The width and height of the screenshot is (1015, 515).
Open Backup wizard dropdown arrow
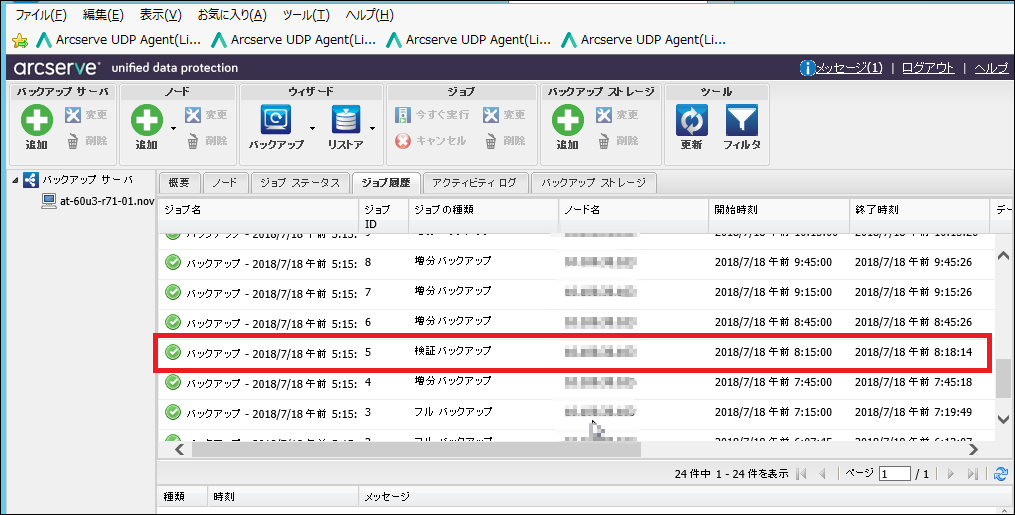(x=312, y=128)
